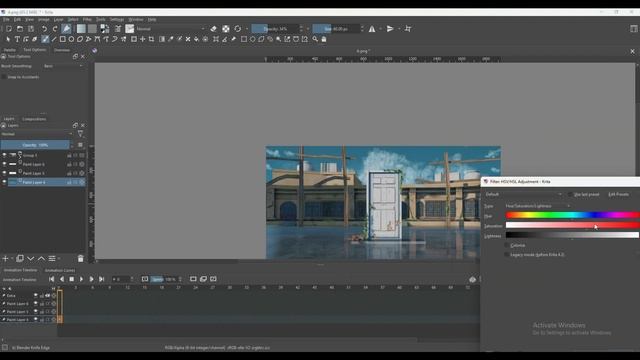This screenshot has height=360, width=640.
Task: Hide the Group 5 layer
Action: 4,155
